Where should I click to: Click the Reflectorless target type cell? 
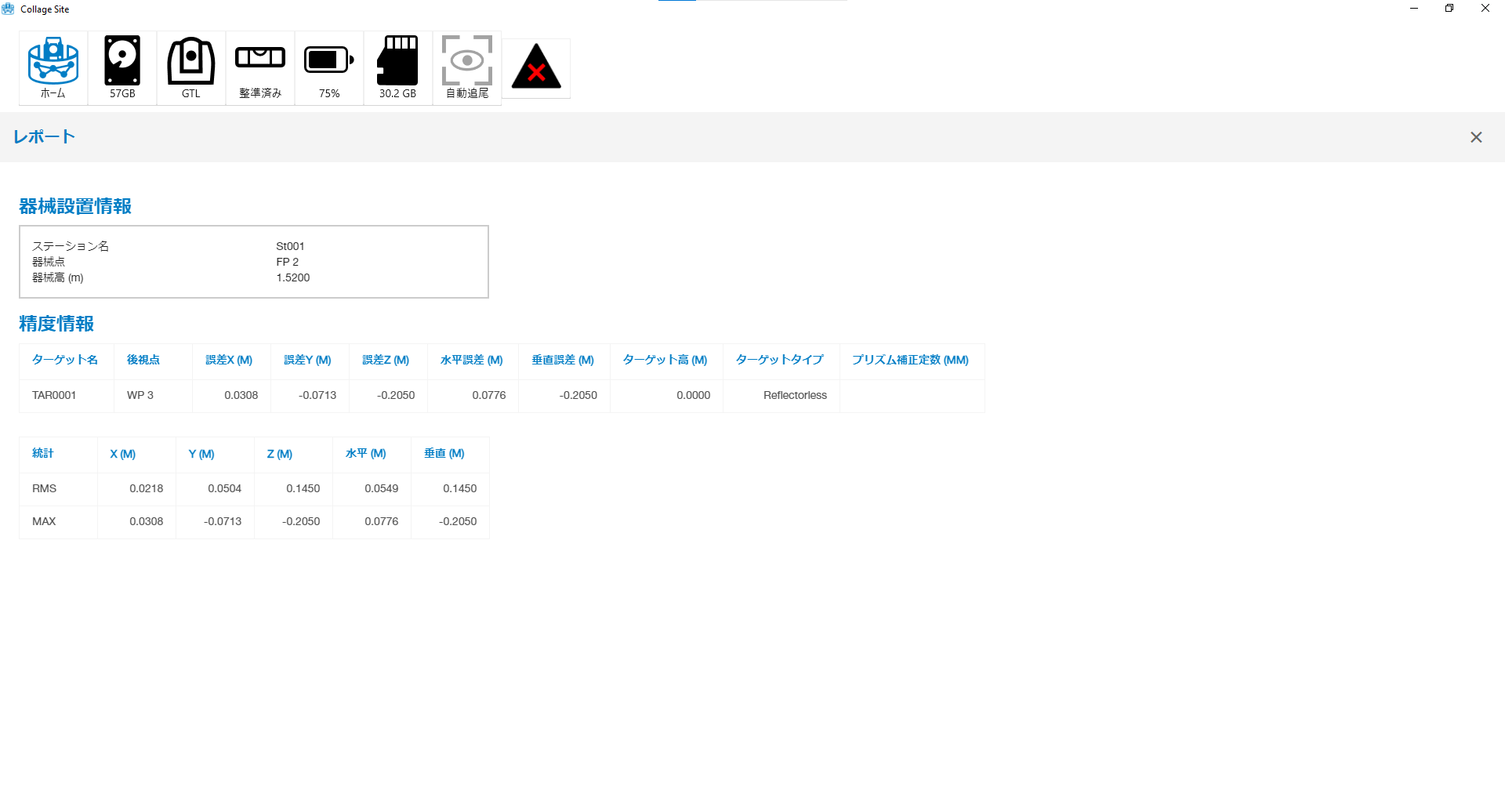coord(795,395)
